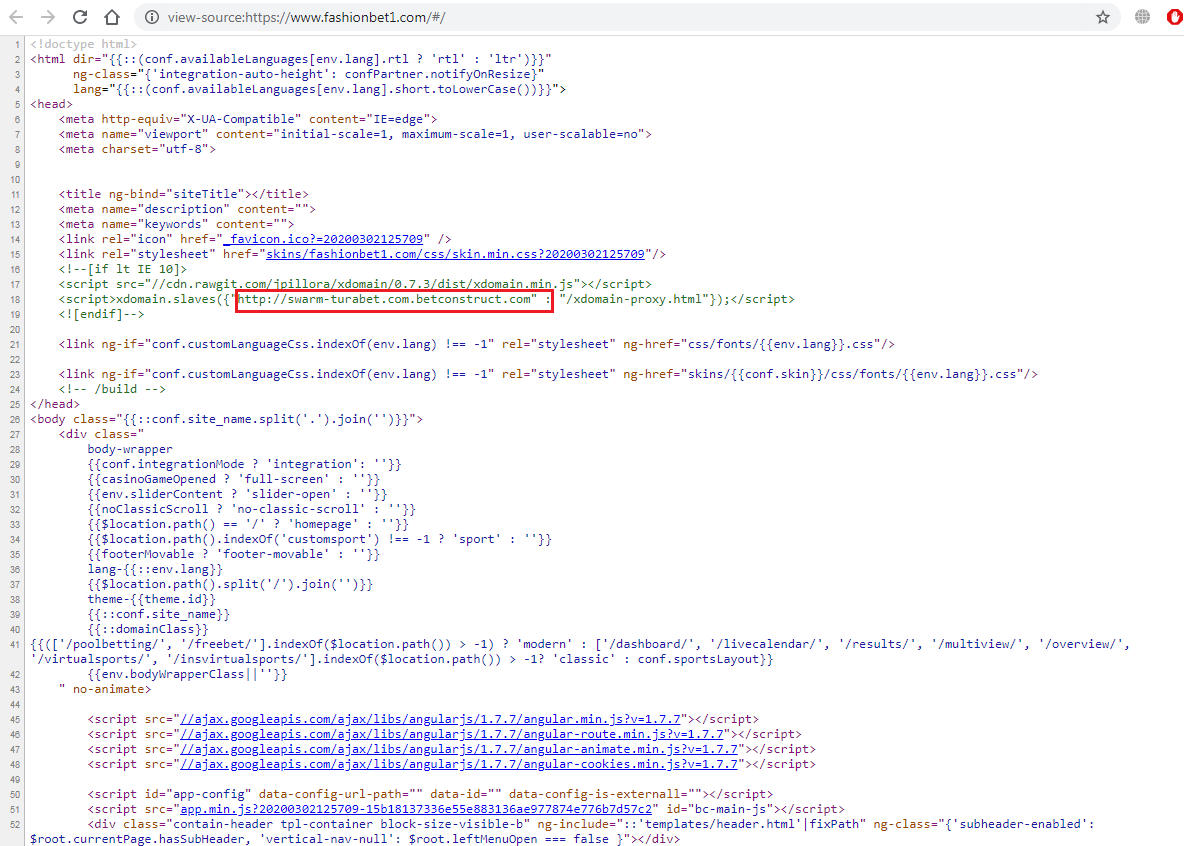This screenshot has width=1184, height=846.
Task: Click the '/poolbetting/' expression line
Action: click(x=580, y=652)
